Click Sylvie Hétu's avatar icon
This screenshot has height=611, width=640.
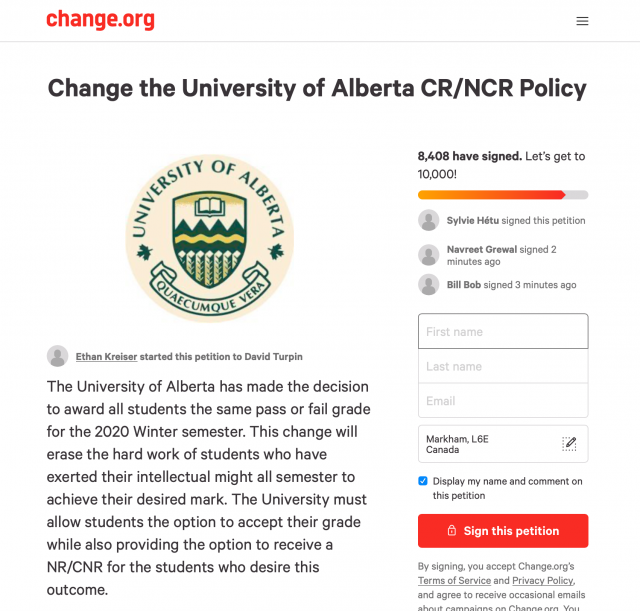pos(429,220)
